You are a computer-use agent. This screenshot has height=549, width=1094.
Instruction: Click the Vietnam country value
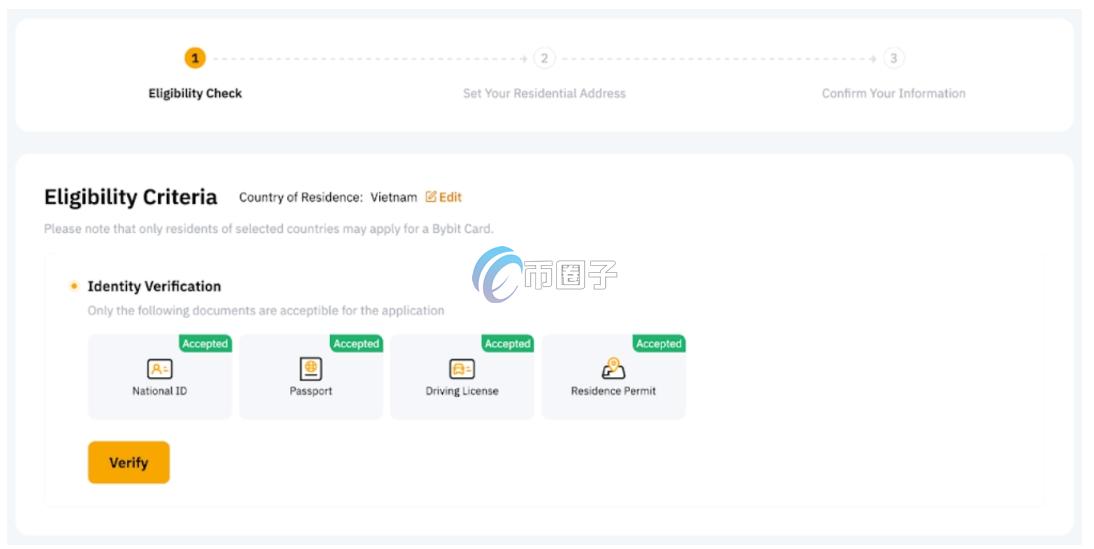(x=394, y=197)
